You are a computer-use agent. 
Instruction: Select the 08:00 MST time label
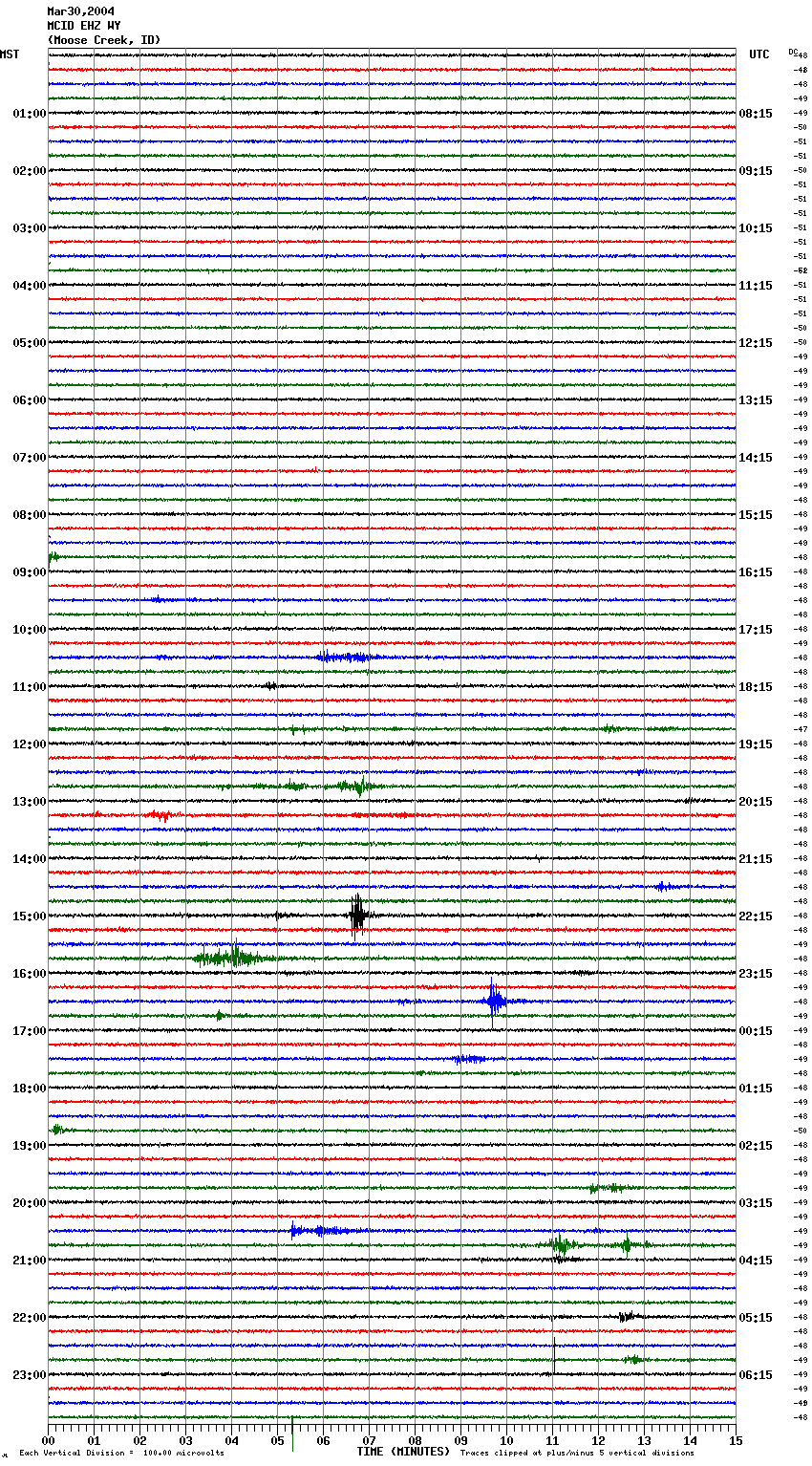coord(30,515)
